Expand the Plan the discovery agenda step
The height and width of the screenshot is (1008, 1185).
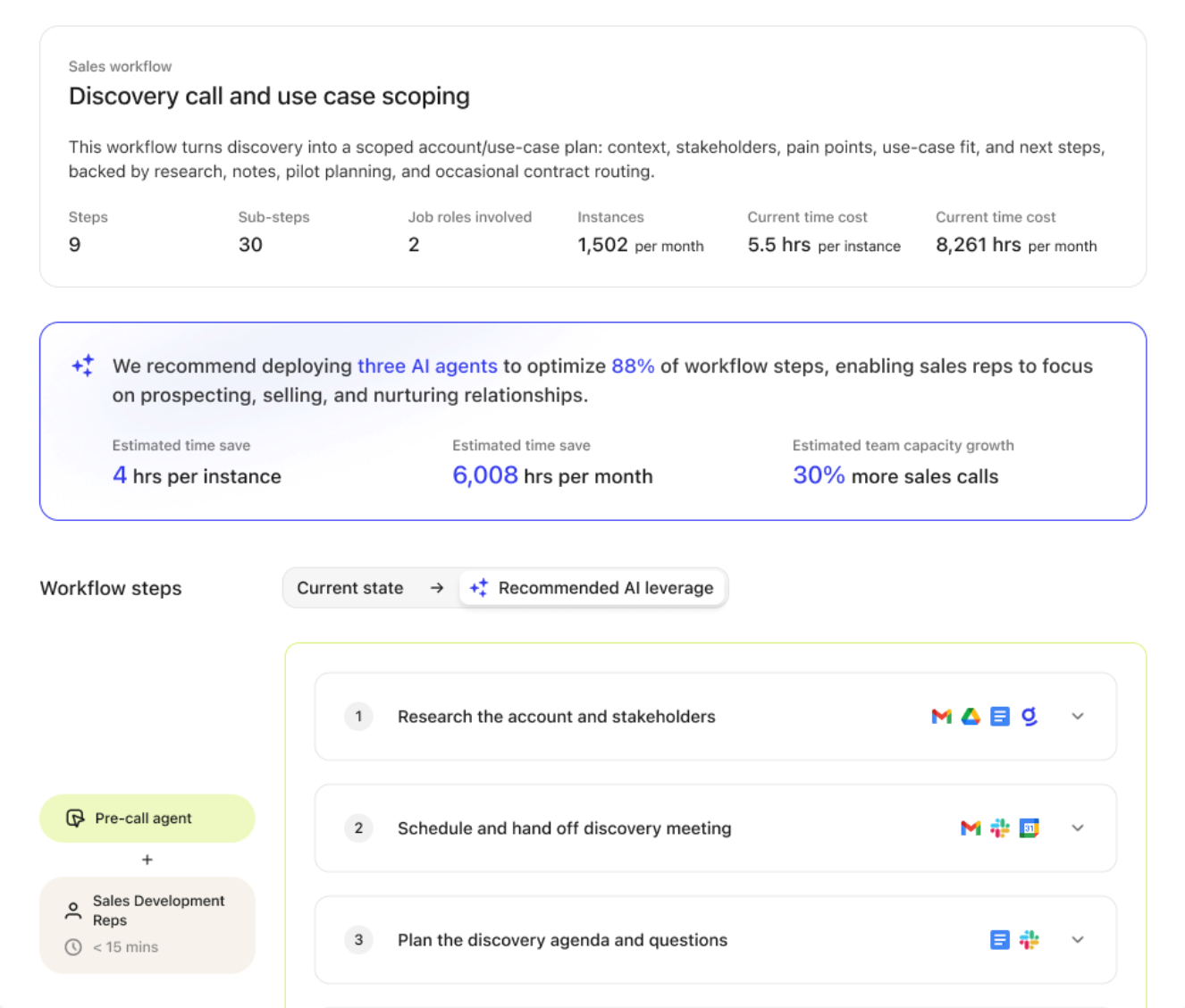click(1078, 940)
